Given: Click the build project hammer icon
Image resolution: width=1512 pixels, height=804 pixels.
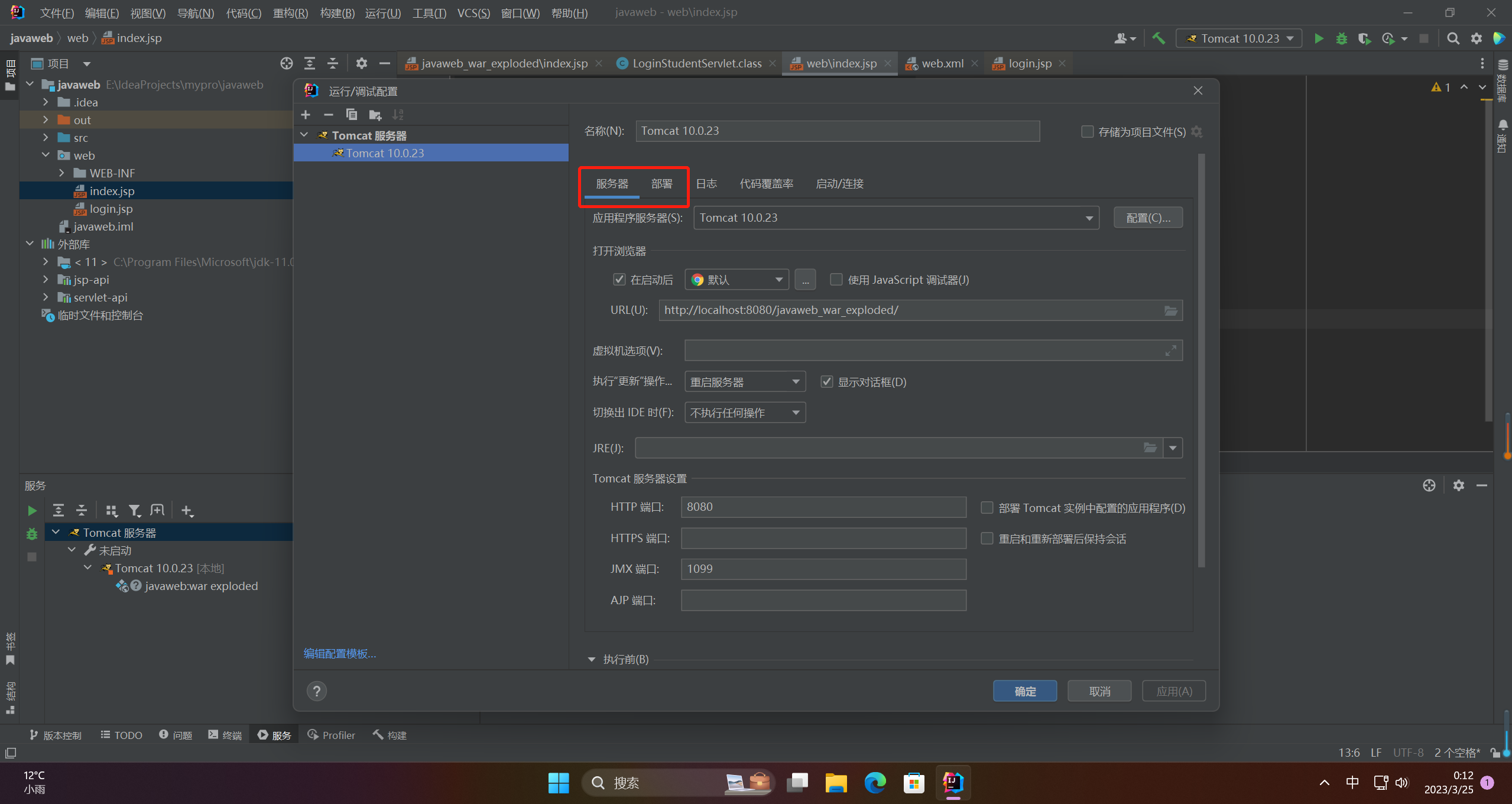Looking at the screenshot, I should pyautogui.click(x=1159, y=38).
